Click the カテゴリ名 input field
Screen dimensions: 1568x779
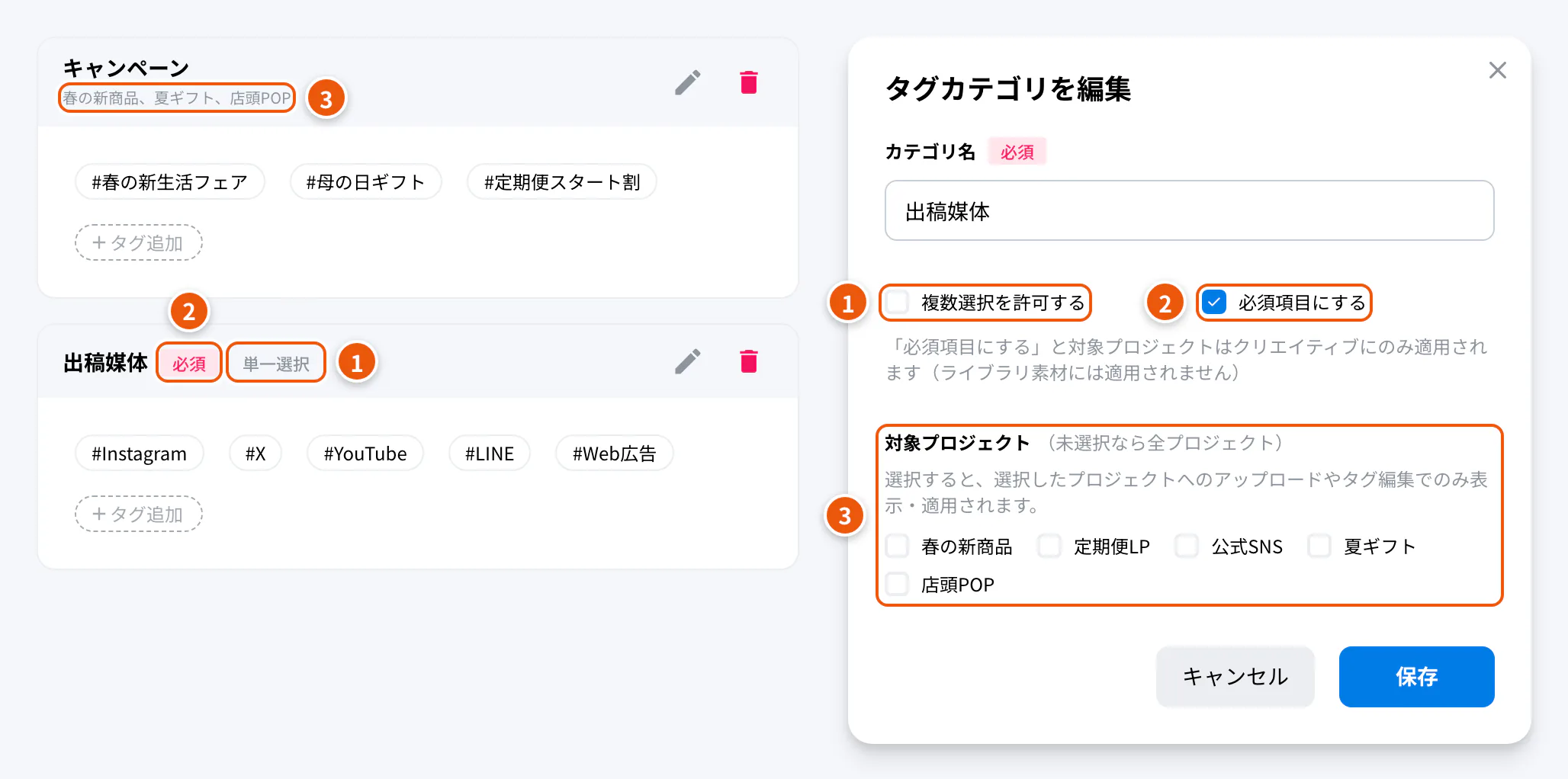1189,210
